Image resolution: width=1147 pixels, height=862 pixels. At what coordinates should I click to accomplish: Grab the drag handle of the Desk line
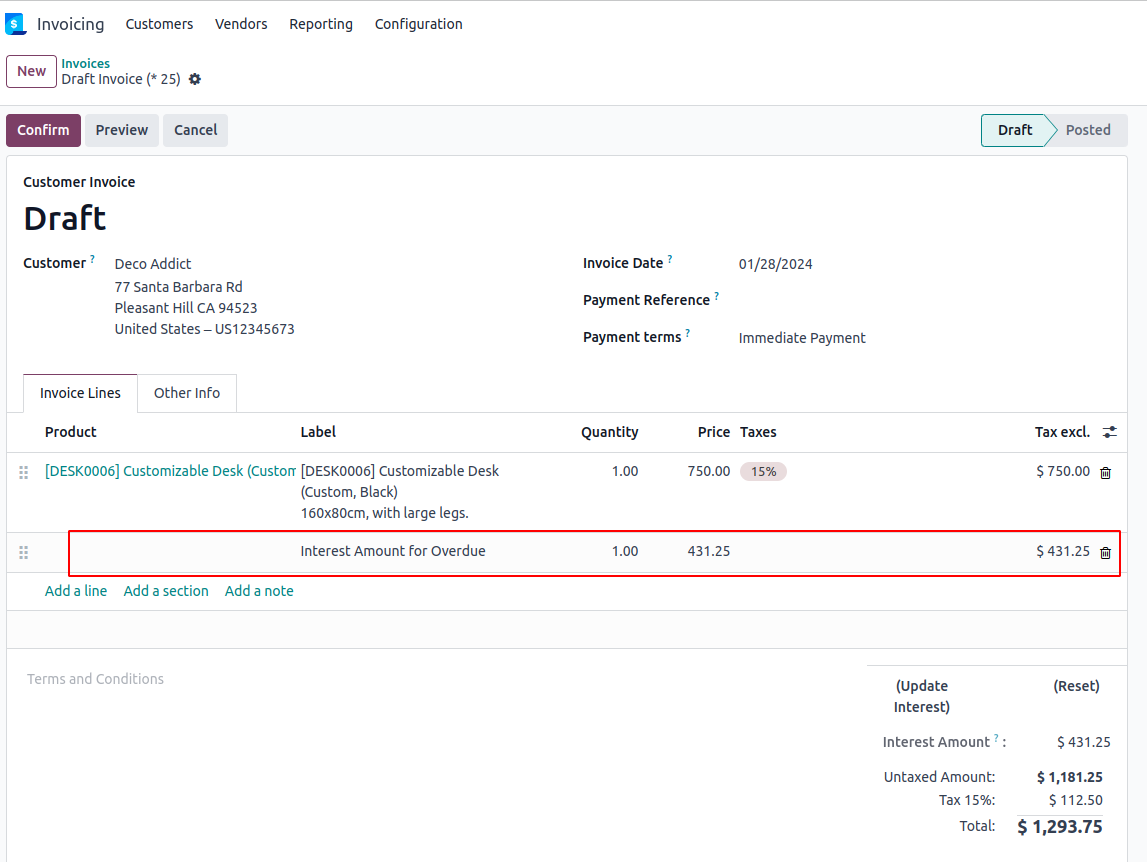point(24,472)
